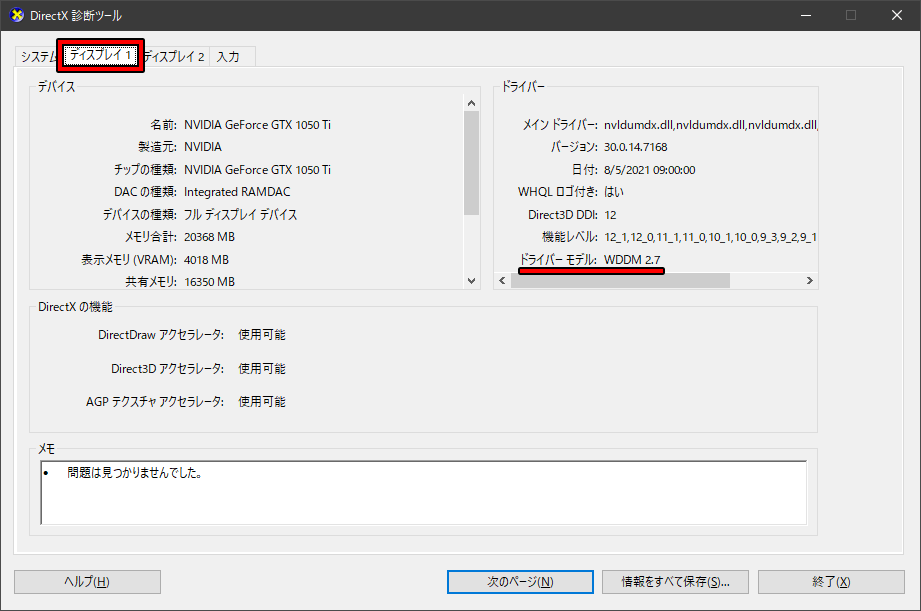Click the Direct3D DDI value 12
921x611 pixels.
tap(610, 215)
